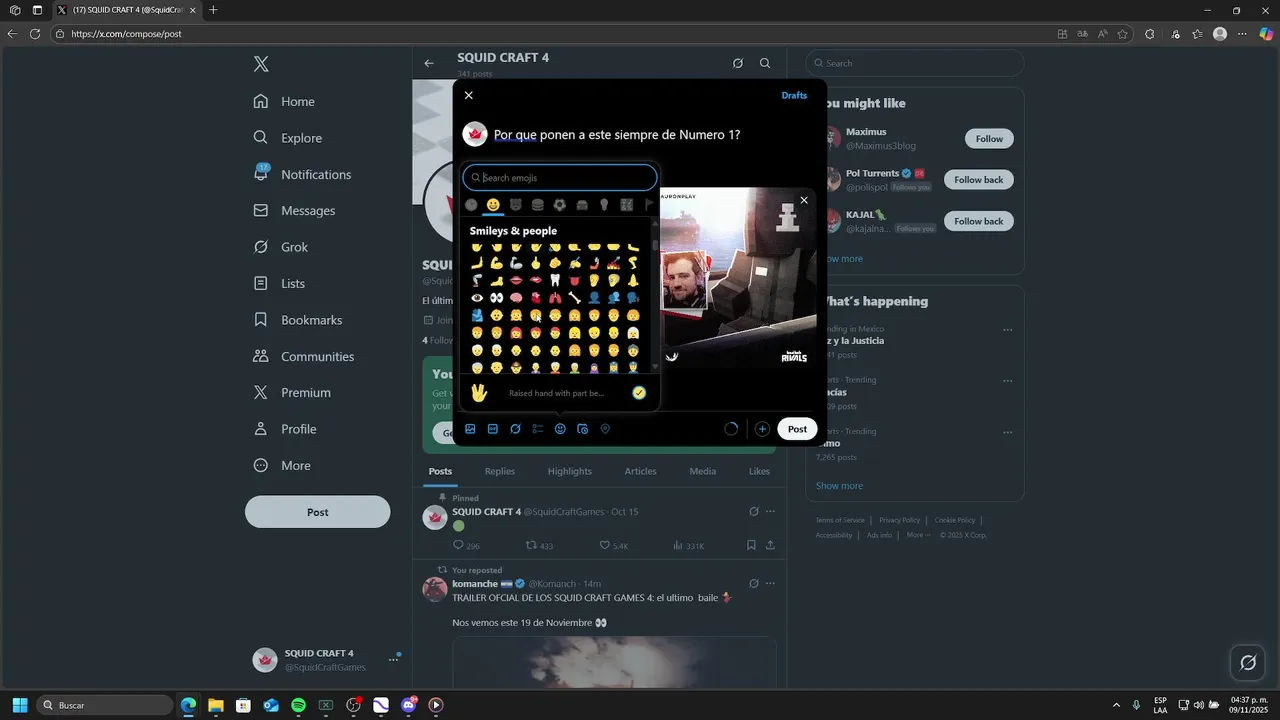Switch to the Replies profile tab
The height and width of the screenshot is (720, 1280).
[x=500, y=471]
